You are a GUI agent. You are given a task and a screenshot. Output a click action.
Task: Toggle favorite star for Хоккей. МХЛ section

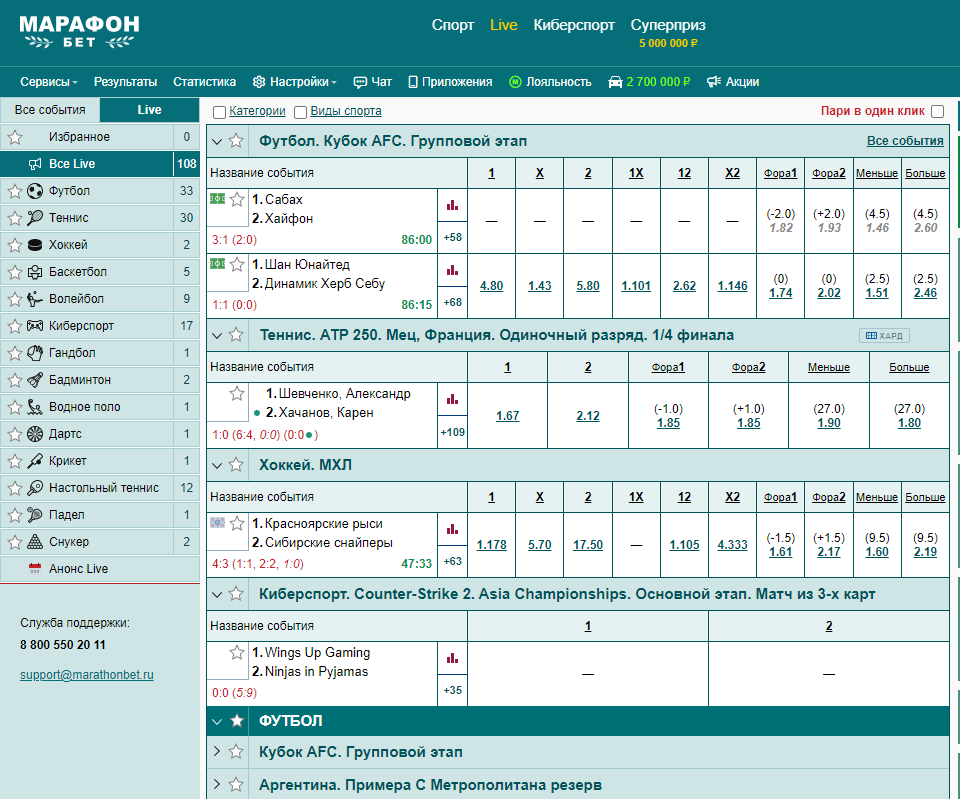coord(236,465)
